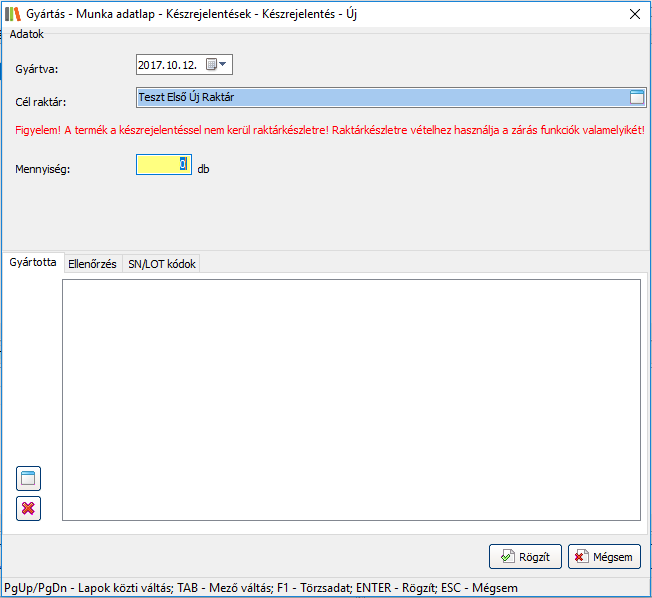This screenshot has height=598, width=652.
Task: Click the Cél raktár label
Action: pyautogui.click(x=41, y=101)
